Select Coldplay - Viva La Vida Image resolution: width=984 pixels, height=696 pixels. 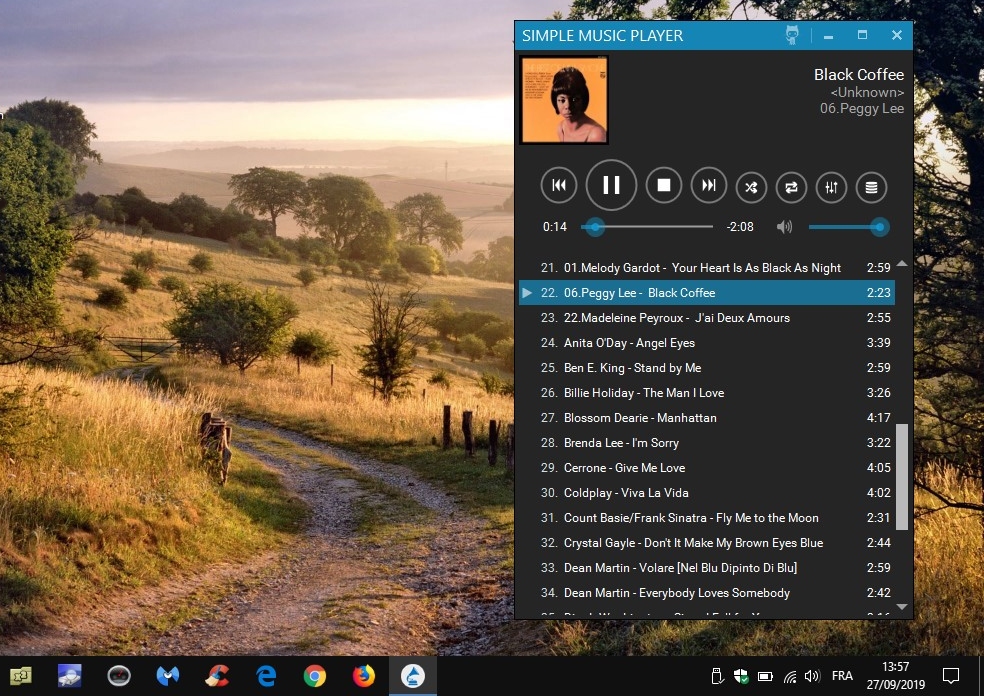click(x=707, y=493)
